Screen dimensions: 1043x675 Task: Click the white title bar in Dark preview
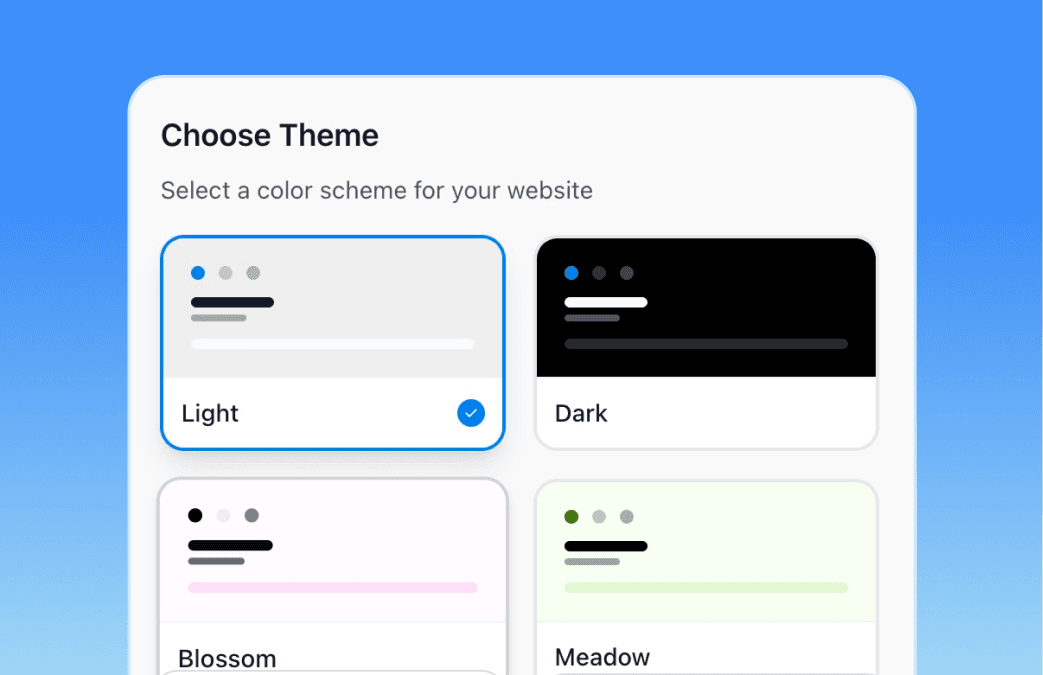click(605, 302)
